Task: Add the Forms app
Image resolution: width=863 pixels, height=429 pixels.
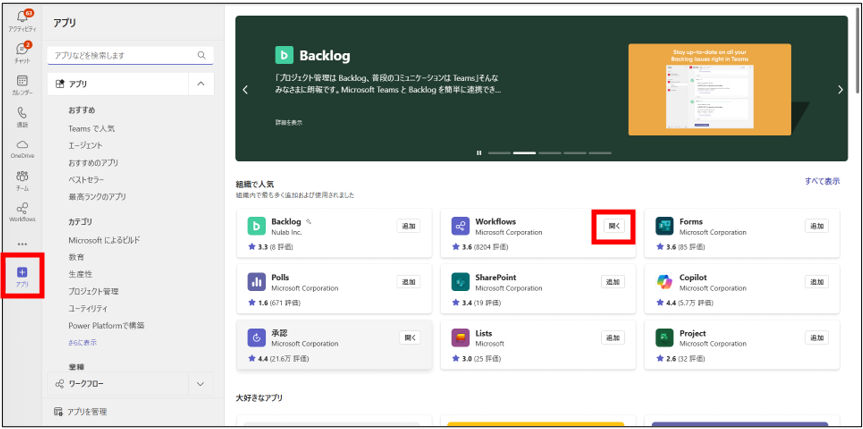Action: 817,226
